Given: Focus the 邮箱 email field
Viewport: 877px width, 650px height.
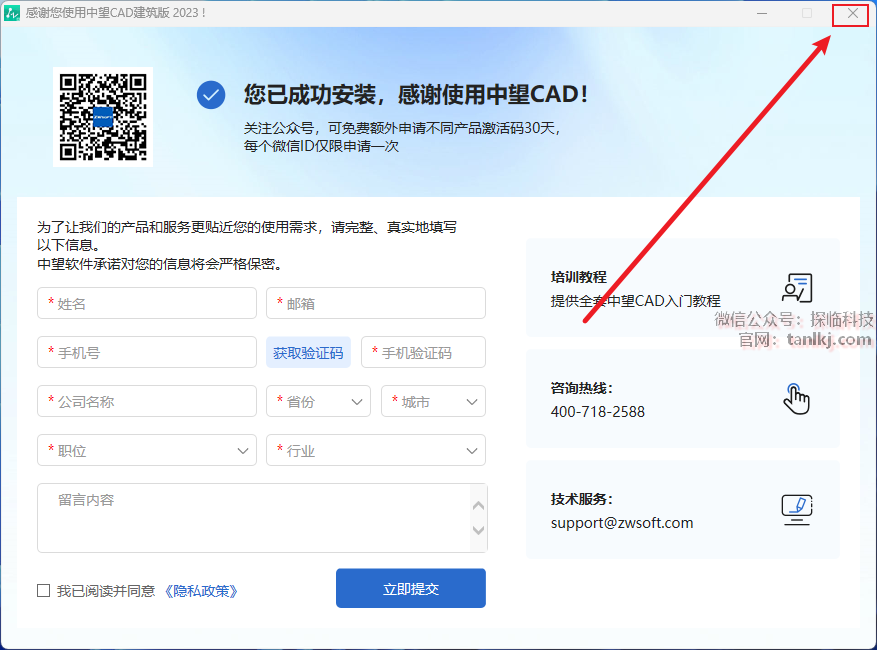Looking at the screenshot, I should (x=376, y=303).
